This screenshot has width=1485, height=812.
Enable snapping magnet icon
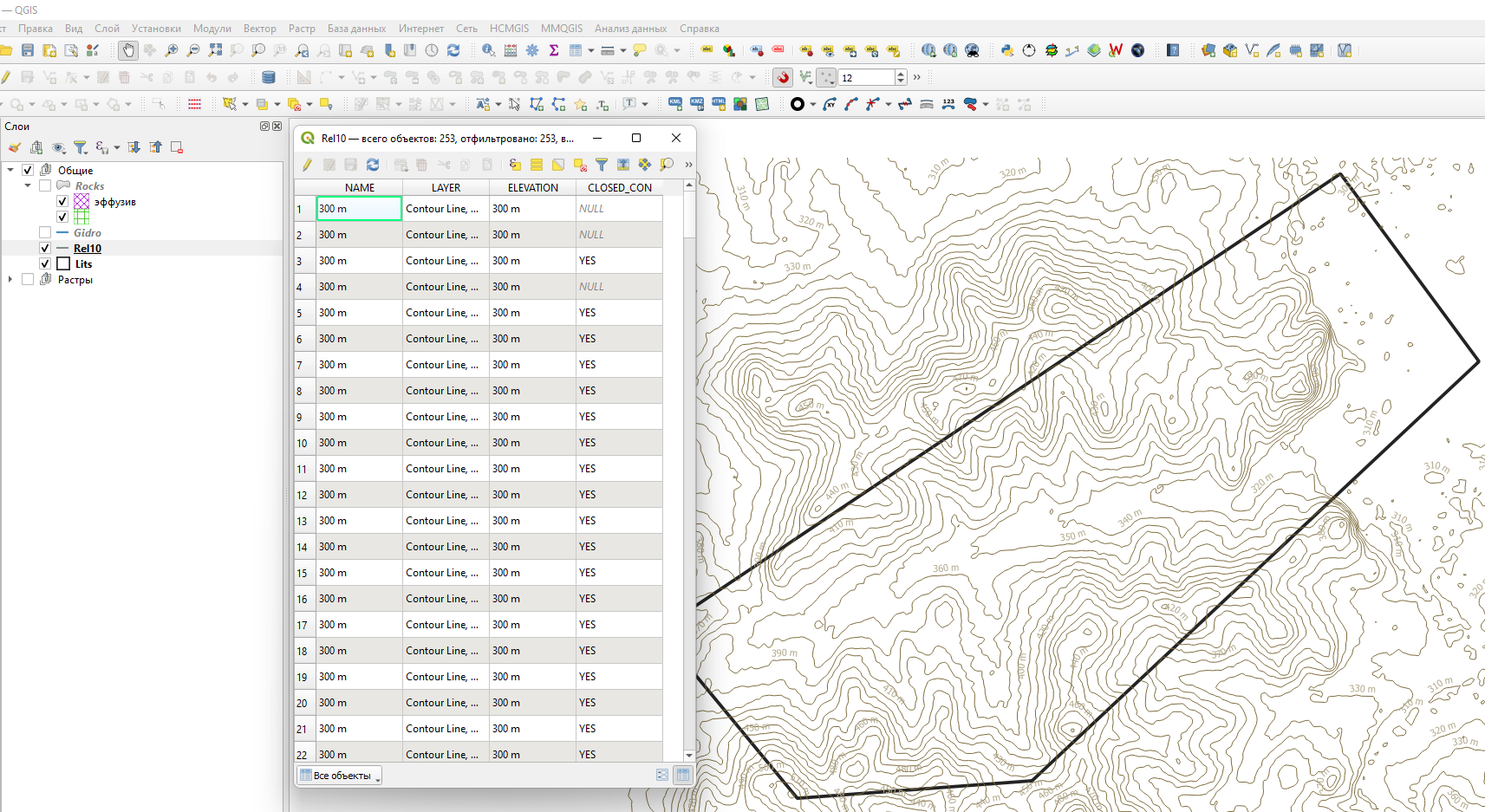click(783, 77)
